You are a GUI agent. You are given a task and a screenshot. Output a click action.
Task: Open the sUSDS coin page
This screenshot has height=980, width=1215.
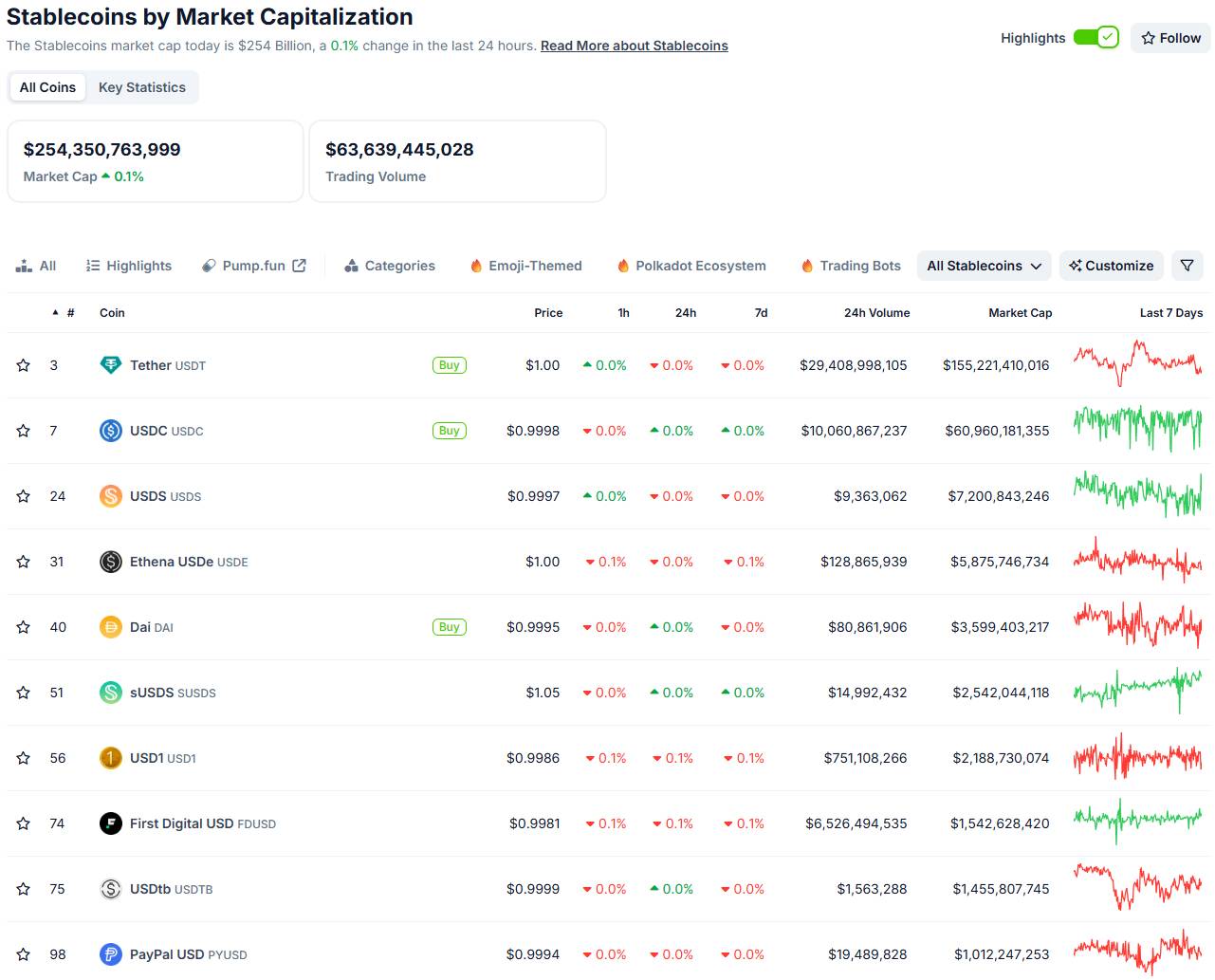click(173, 693)
